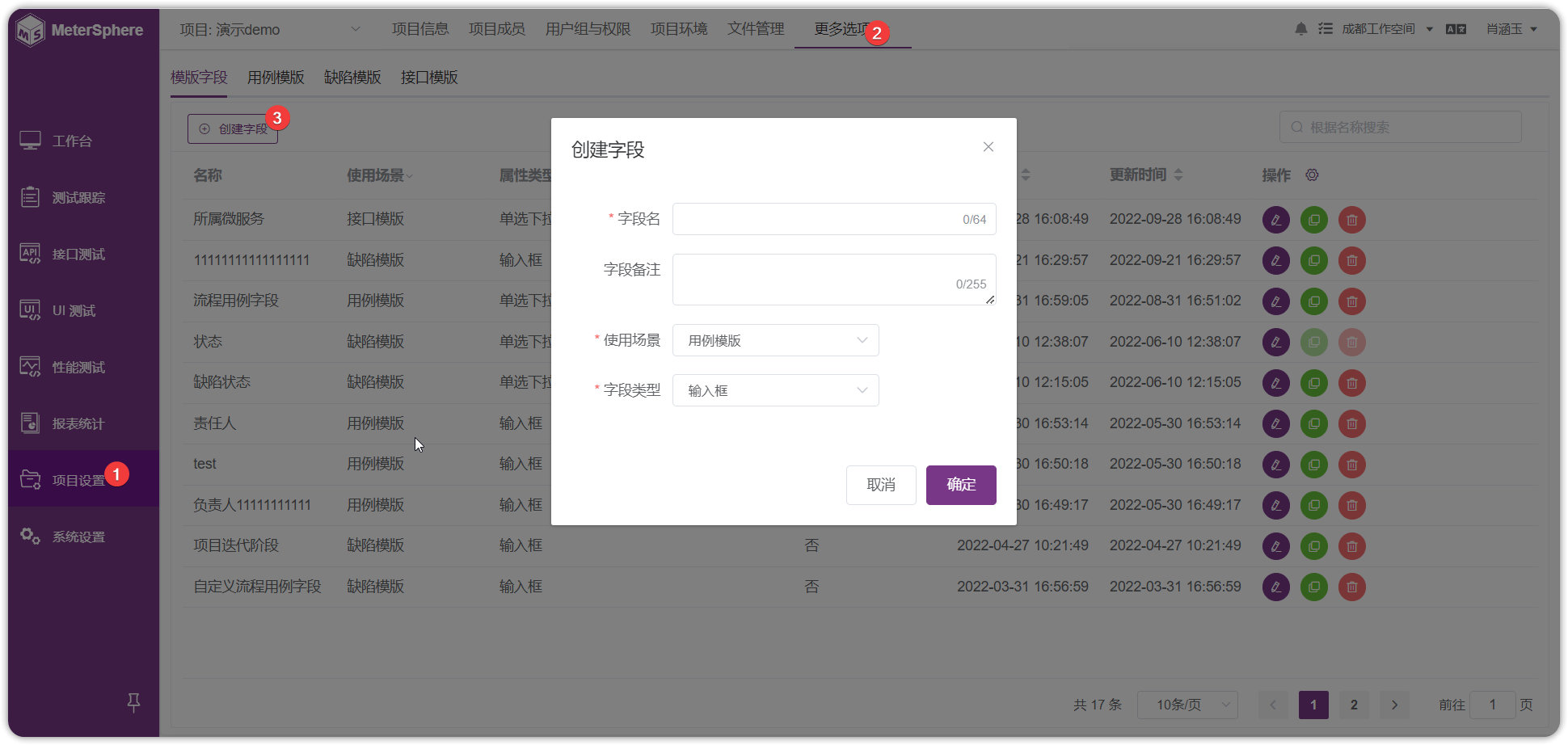Click the previous page arrow
Viewport: 1568px width, 745px height.
click(x=1273, y=705)
